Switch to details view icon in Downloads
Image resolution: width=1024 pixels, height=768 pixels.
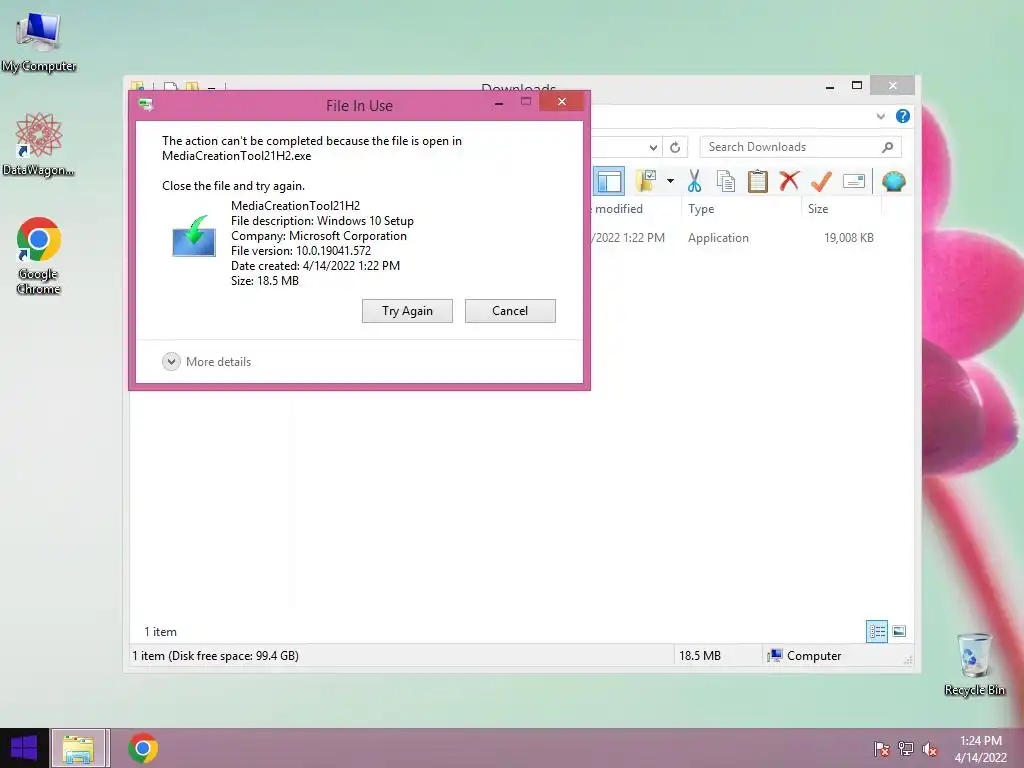[x=877, y=632]
